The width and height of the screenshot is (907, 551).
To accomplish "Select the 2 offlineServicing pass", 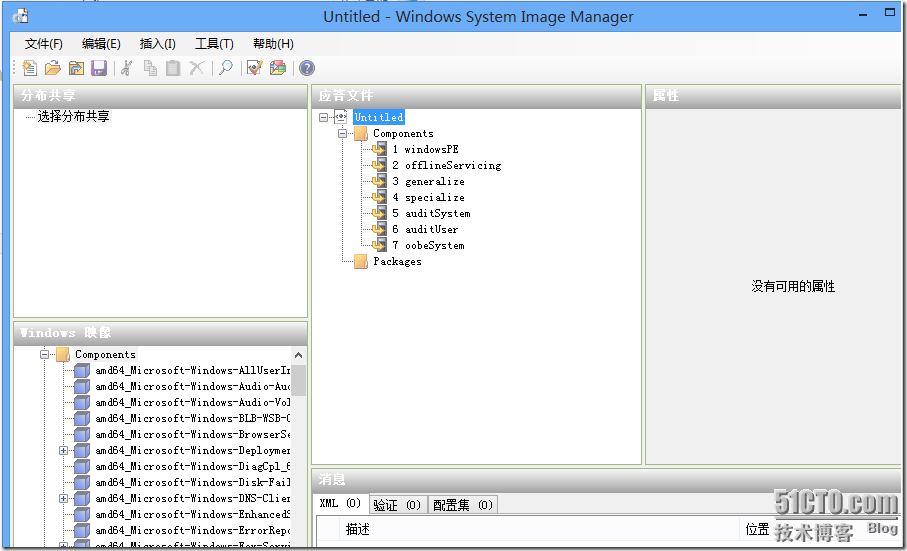I will [x=447, y=165].
